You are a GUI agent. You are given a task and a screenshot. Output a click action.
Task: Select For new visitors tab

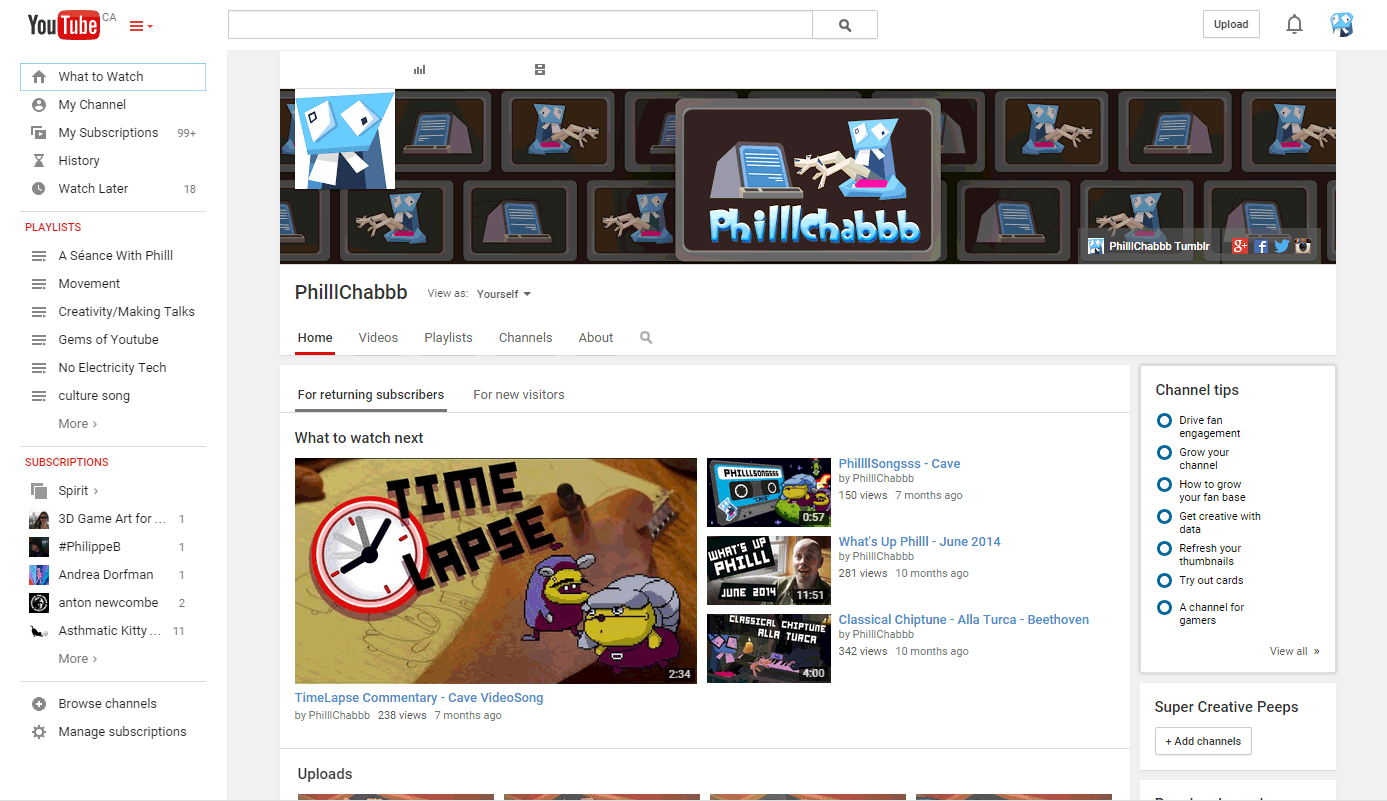(x=519, y=395)
